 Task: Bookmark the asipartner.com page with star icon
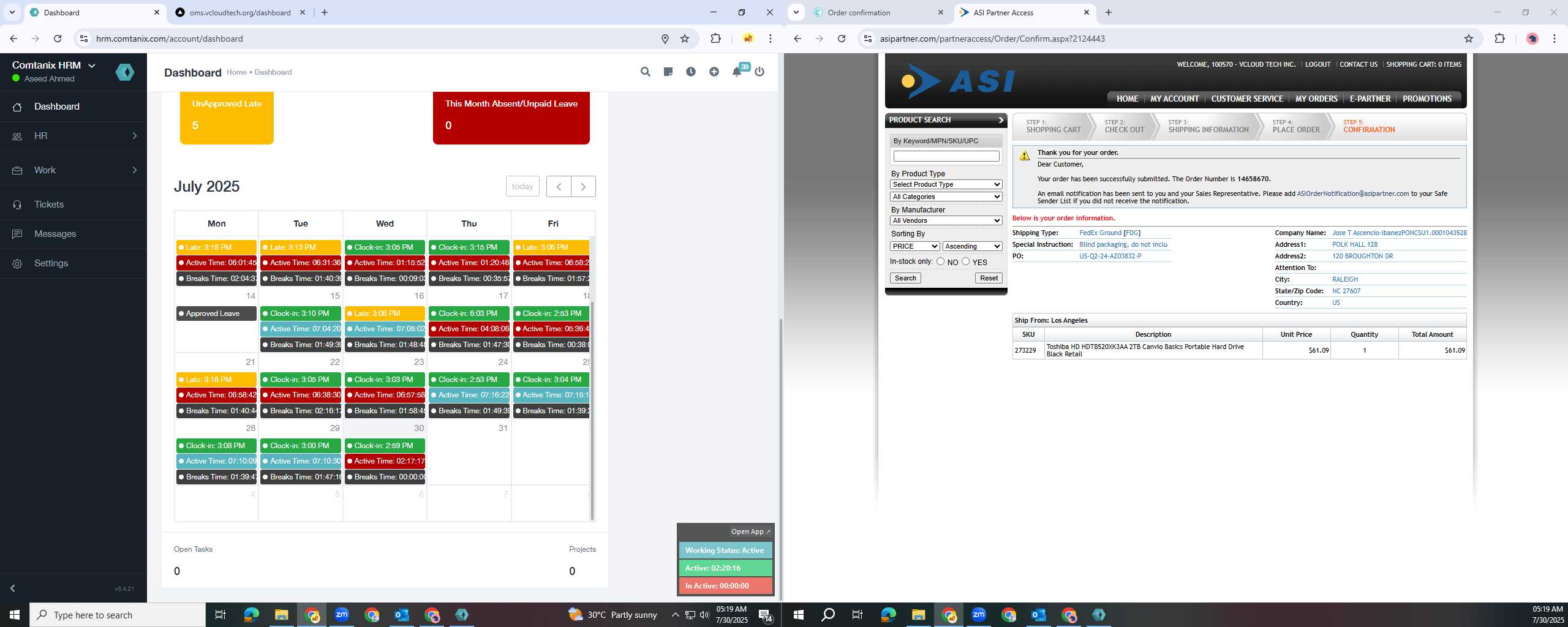1469,39
